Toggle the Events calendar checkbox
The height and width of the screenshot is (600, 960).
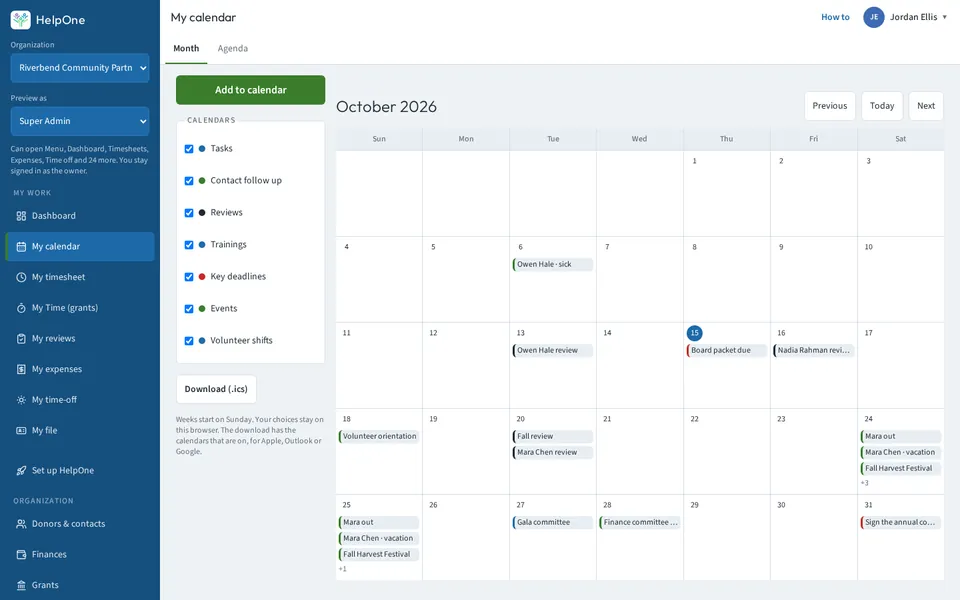[189, 309]
